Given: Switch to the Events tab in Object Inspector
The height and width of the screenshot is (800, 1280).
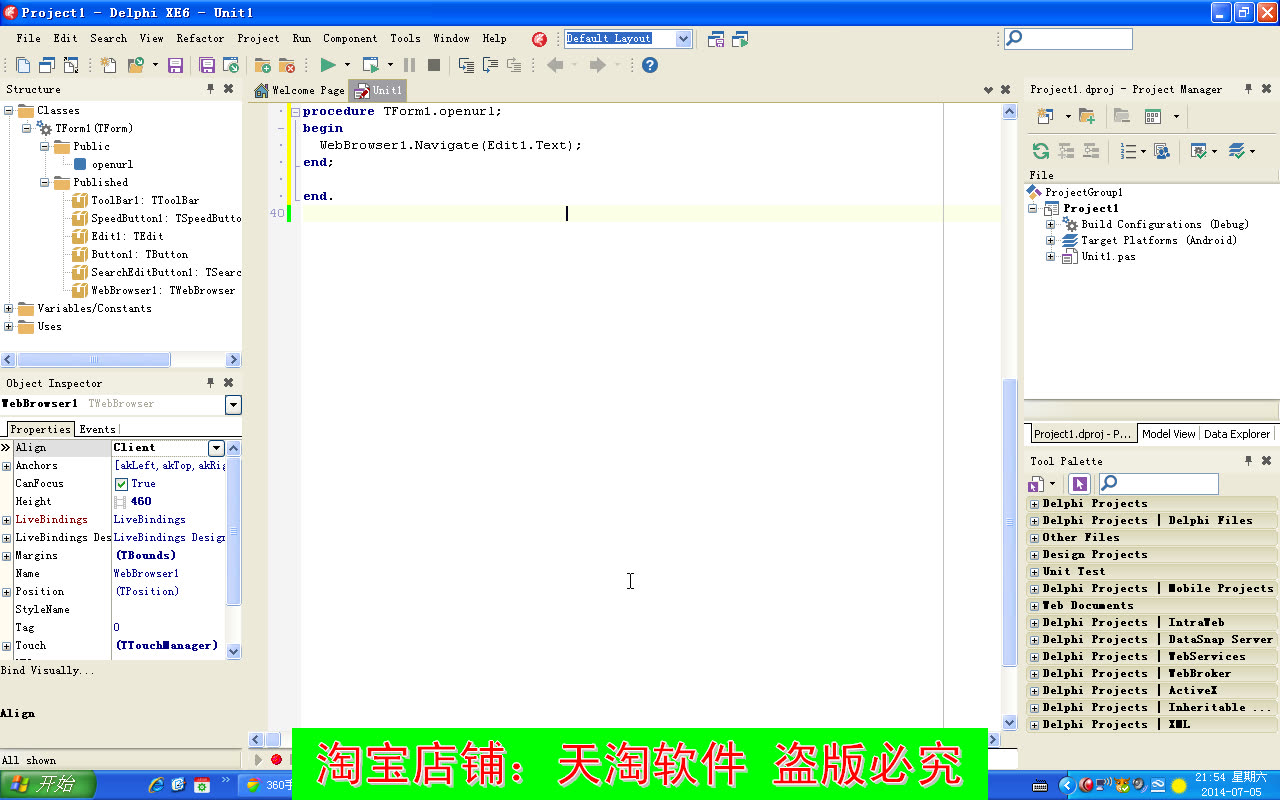Looking at the screenshot, I should pyautogui.click(x=97, y=429).
